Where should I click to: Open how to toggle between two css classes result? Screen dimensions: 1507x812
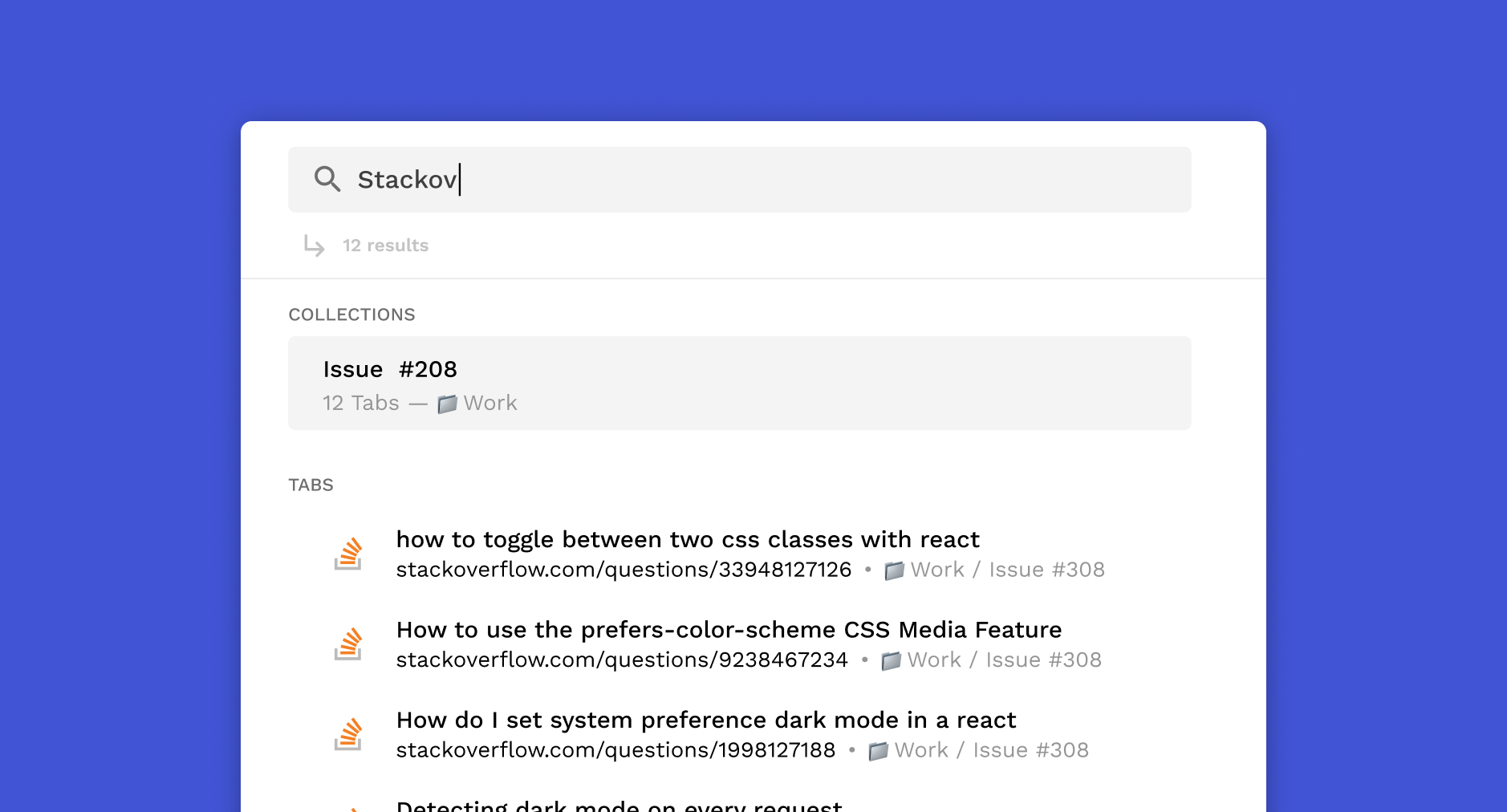pyautogui.click(x=688, y=539)
